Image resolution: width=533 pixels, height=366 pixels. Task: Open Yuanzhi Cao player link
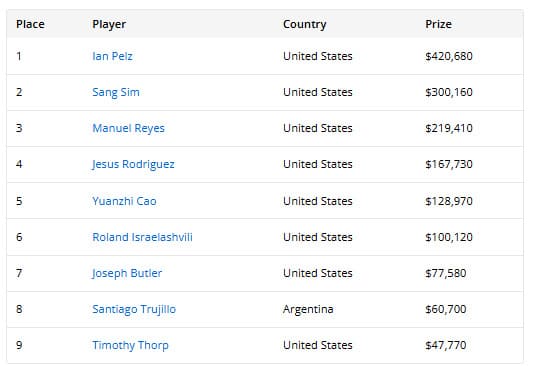(x=124, y=201)
